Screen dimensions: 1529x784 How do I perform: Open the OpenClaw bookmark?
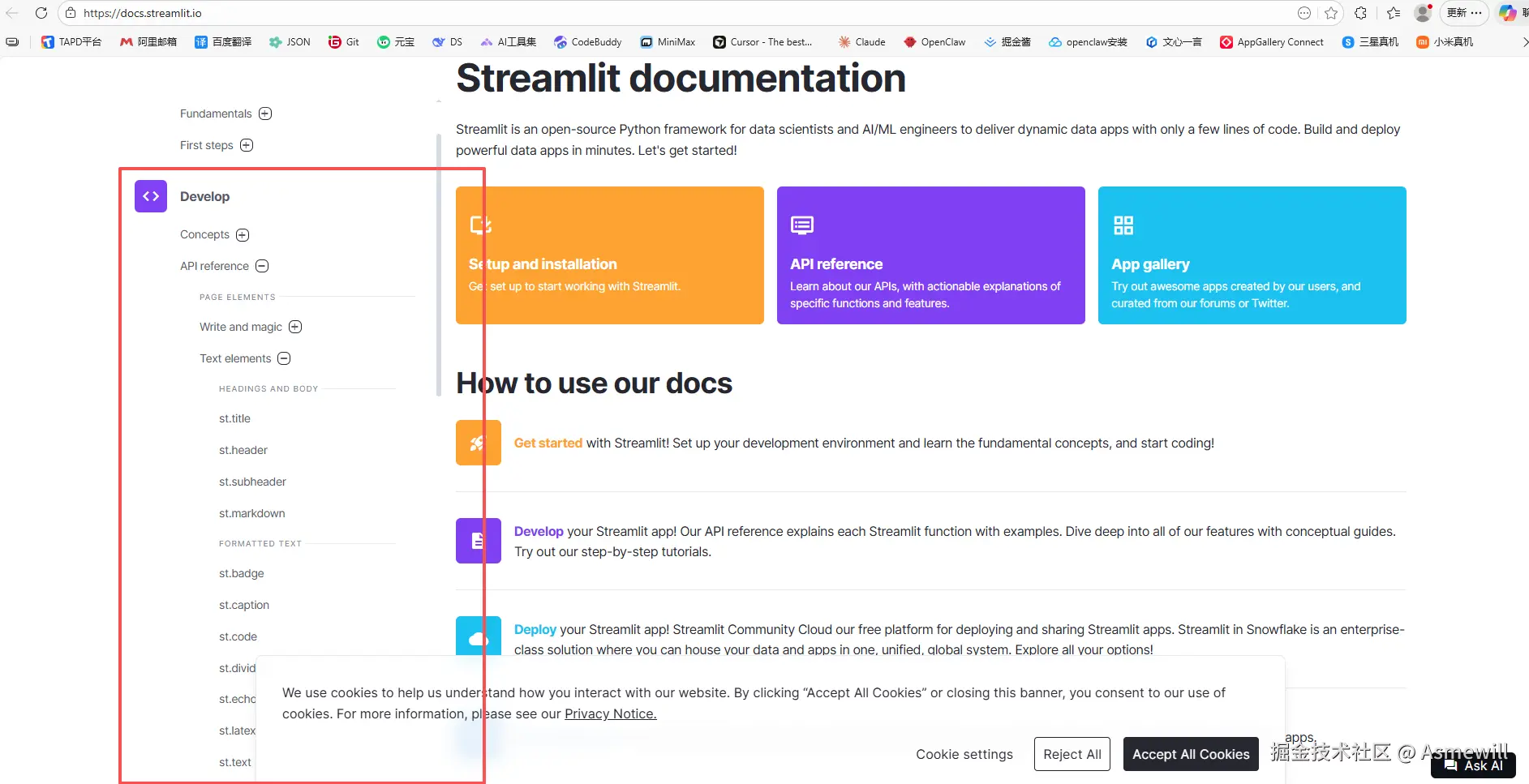934,42
